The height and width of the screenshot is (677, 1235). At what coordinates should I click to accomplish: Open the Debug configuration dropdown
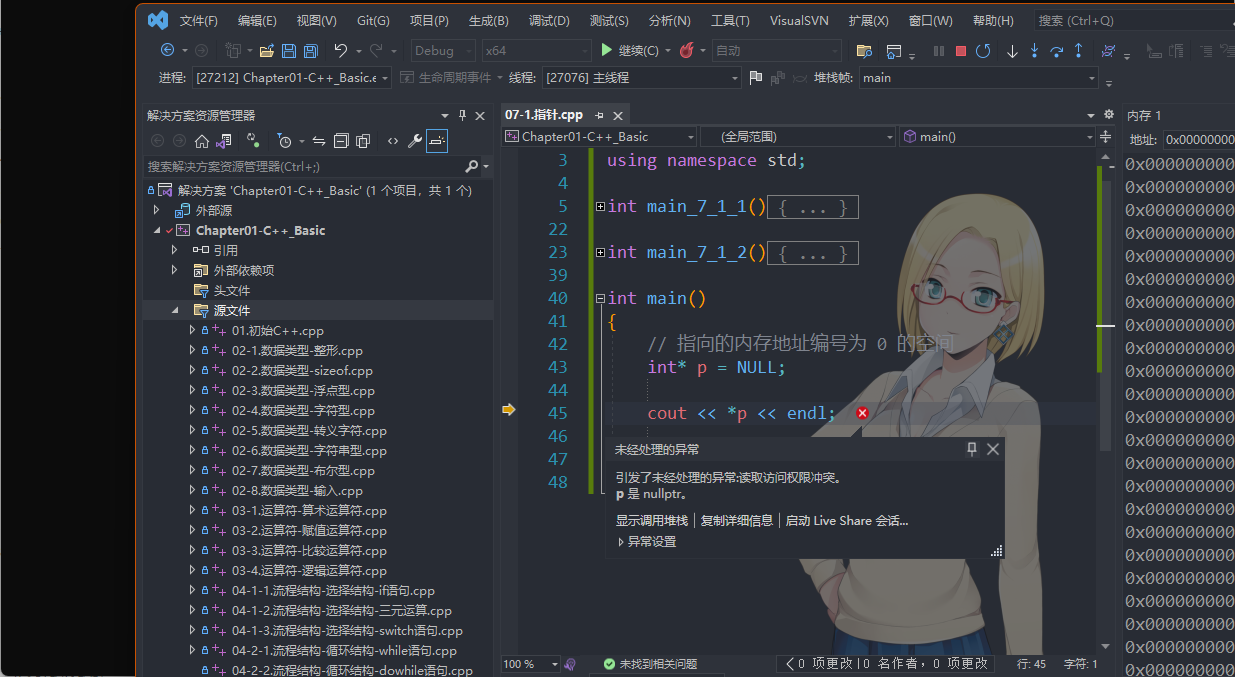point(443,50)
